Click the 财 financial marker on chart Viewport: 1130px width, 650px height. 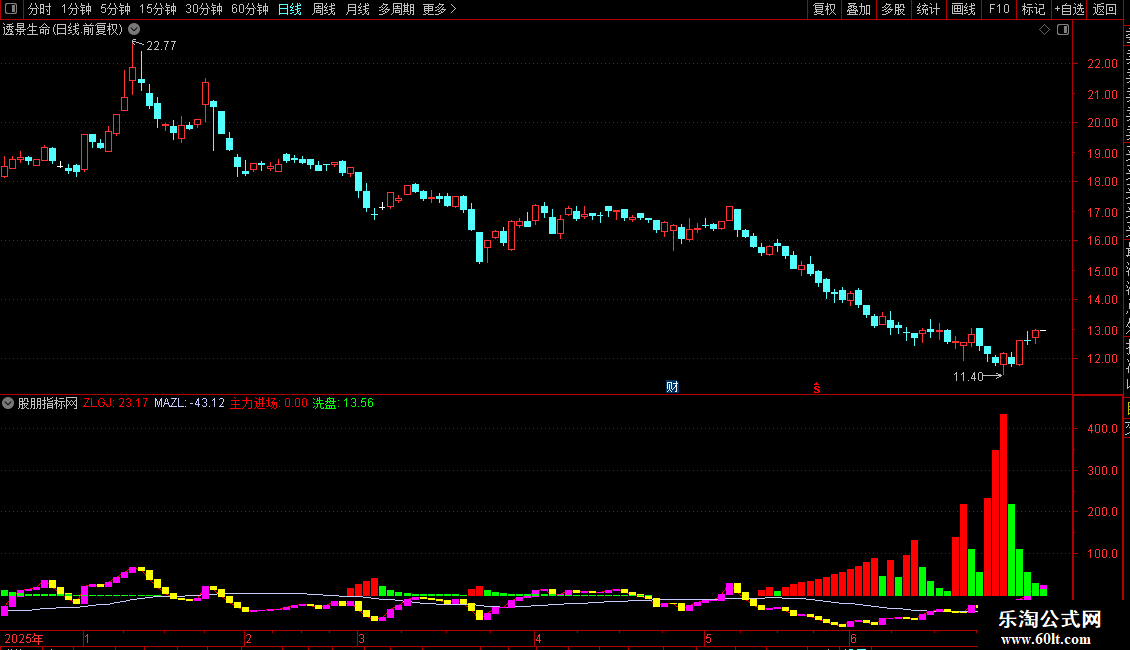672,387
